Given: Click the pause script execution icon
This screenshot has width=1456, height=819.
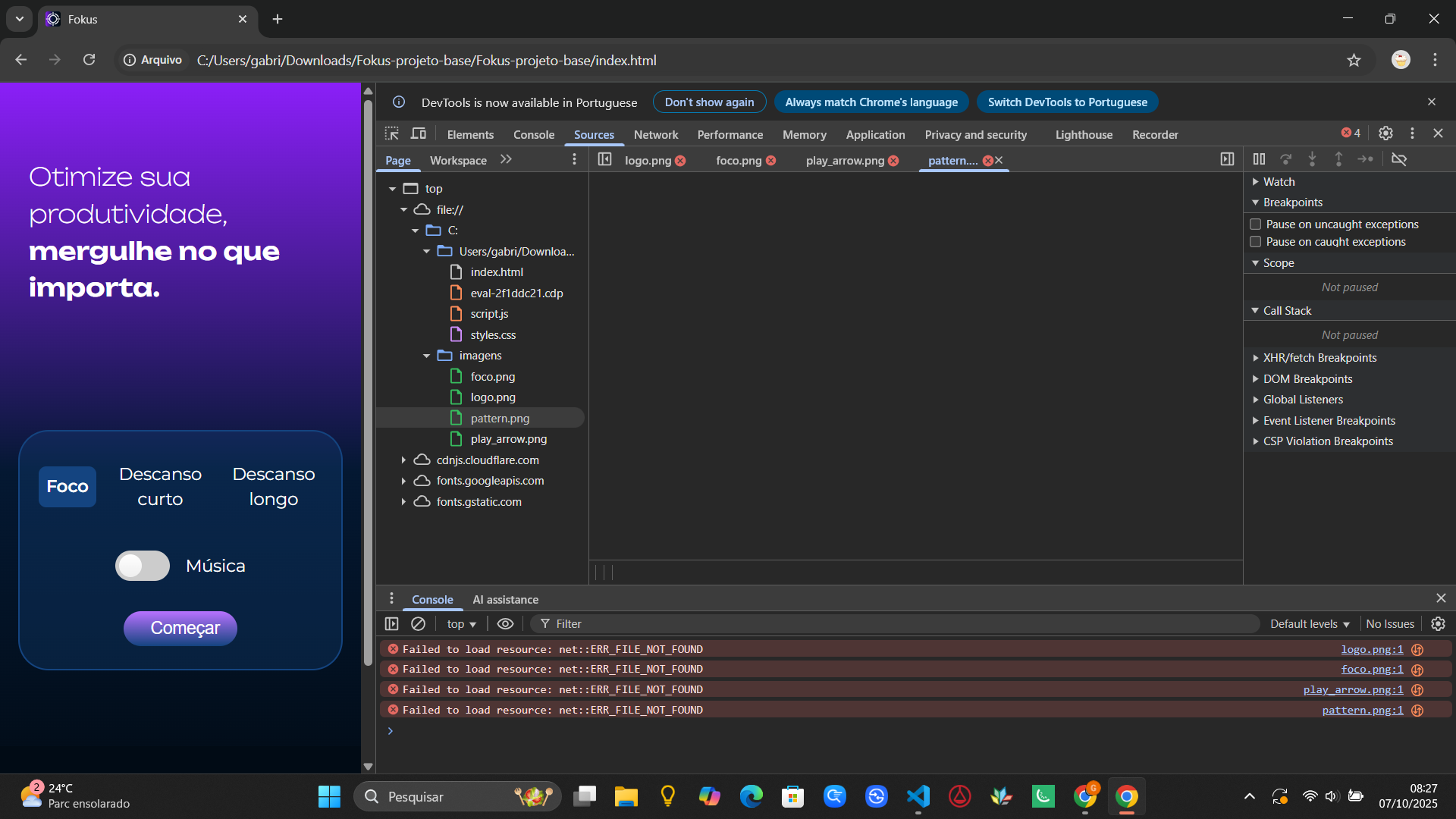Looking at the screenshot, I should tap(1259, 159).
